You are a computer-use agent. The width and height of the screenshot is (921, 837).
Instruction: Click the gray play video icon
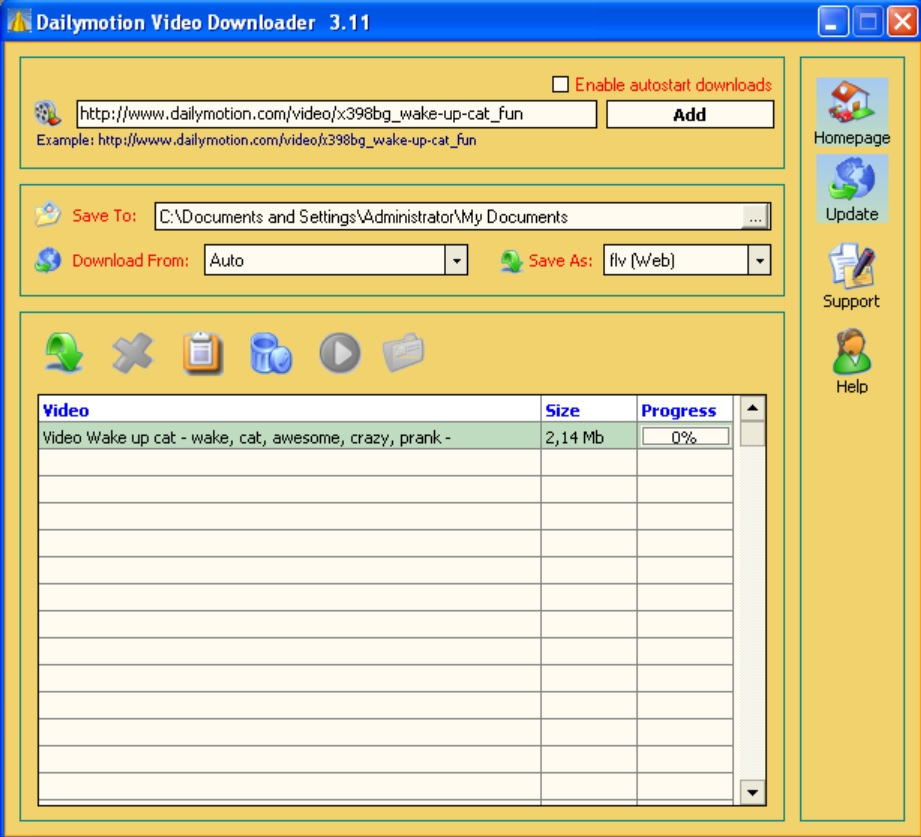[339, 354]
